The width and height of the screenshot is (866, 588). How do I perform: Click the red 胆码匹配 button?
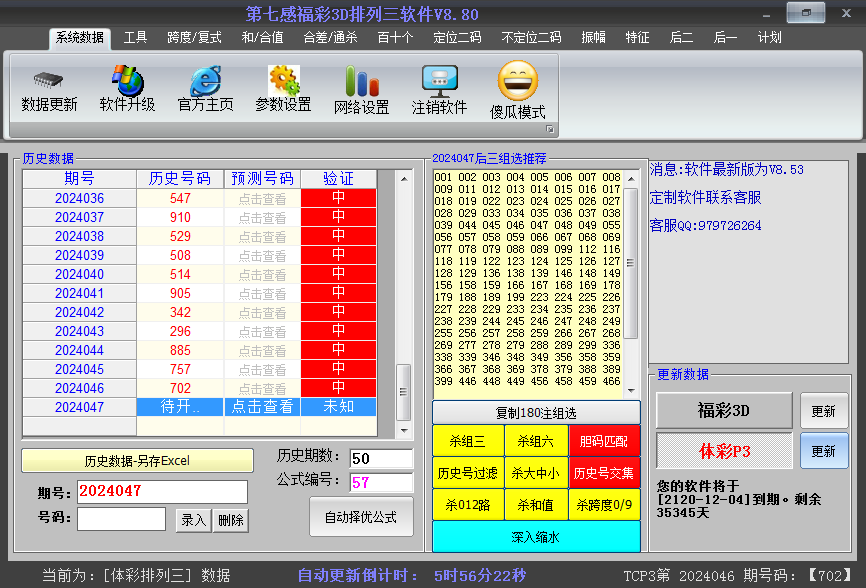[603, 441]
